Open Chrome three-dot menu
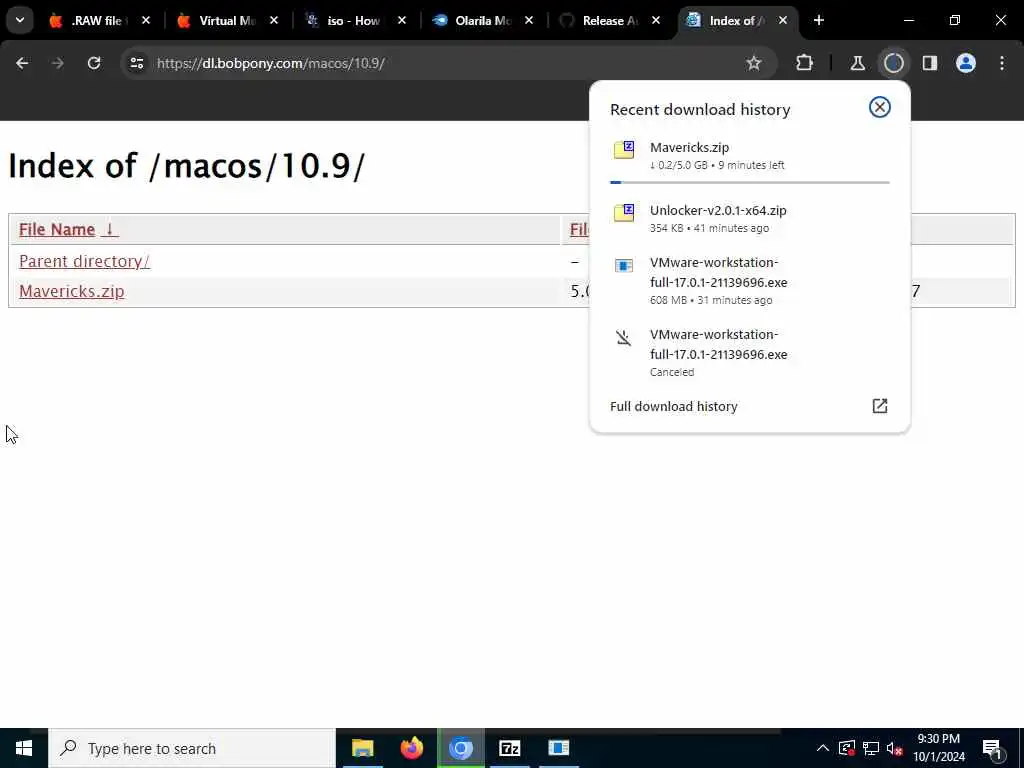 (1002, 63)
